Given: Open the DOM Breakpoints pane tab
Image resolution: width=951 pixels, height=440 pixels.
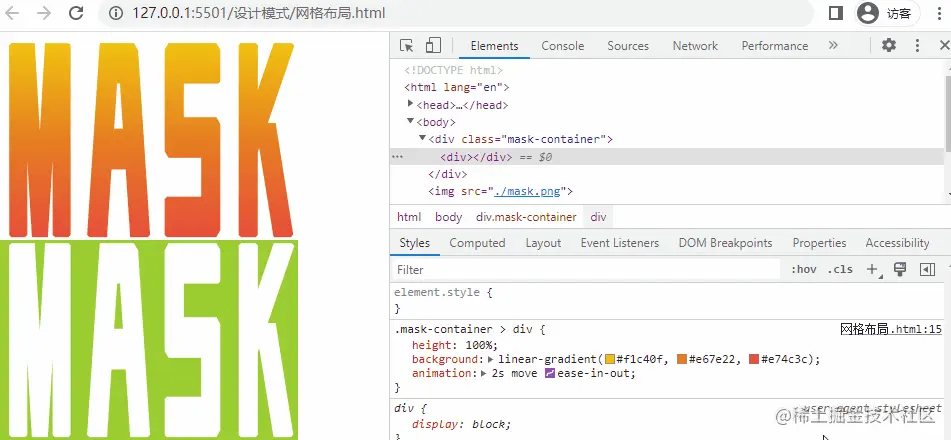Looking at the screenshot, I should click(x=725, y=243).
